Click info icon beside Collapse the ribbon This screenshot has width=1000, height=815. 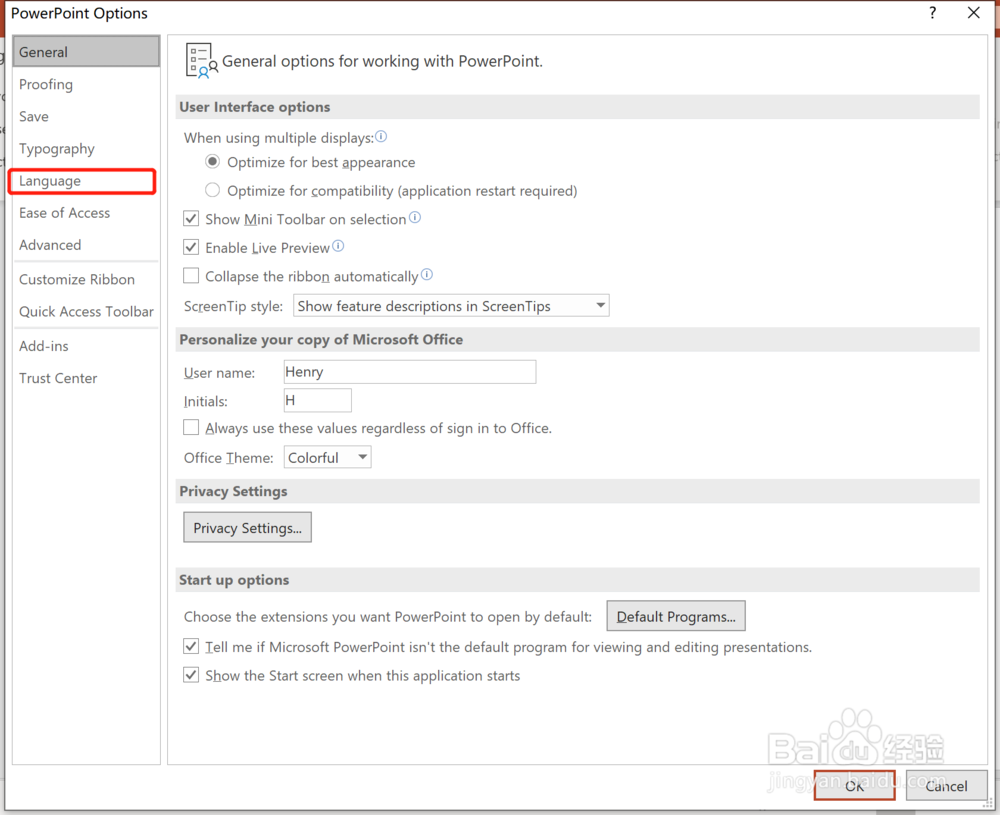pos(427,275)
